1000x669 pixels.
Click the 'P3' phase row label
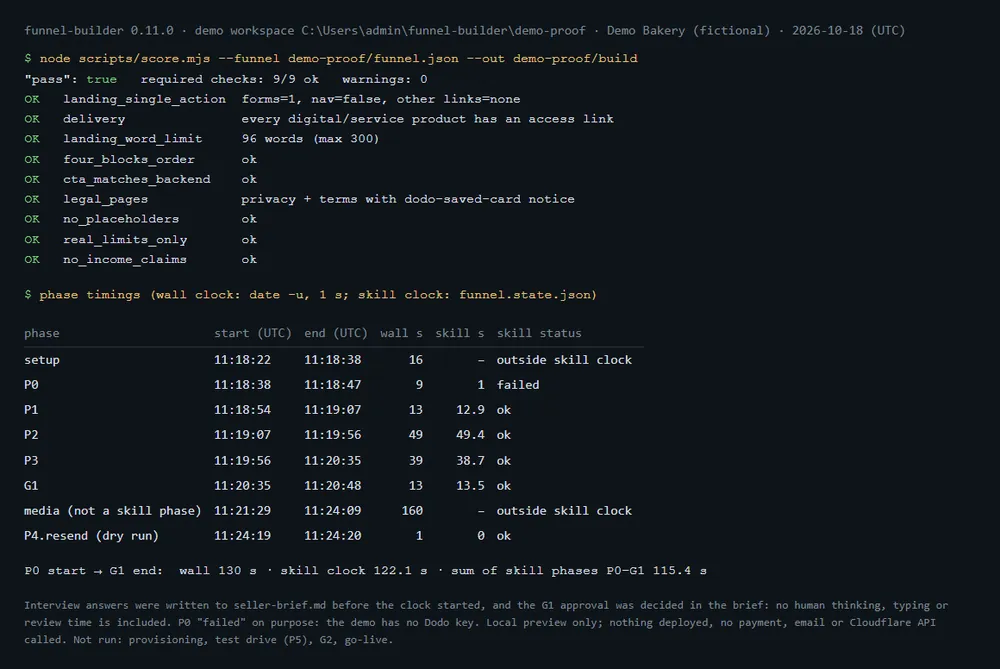click(31, 460)
